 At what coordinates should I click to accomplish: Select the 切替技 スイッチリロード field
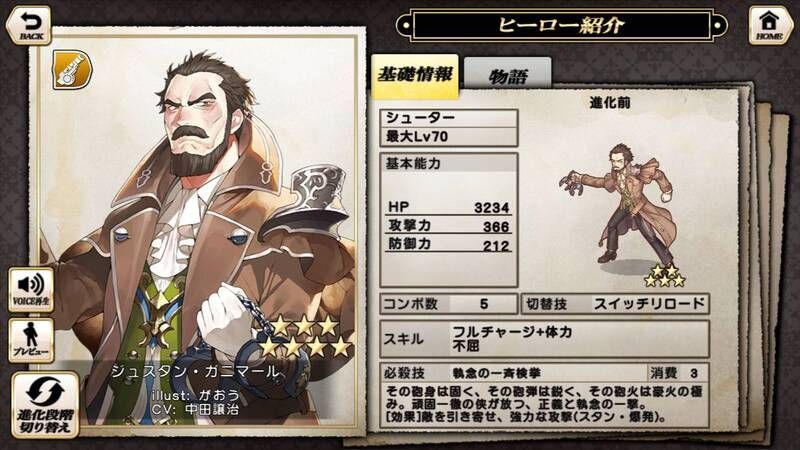click(x=615, y=304)
